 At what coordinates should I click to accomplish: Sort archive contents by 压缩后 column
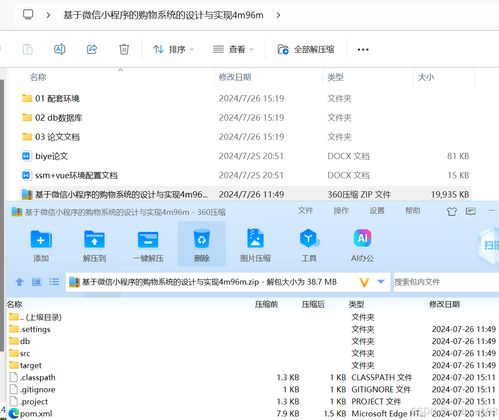pyautogui.click(x=313, y=304)
